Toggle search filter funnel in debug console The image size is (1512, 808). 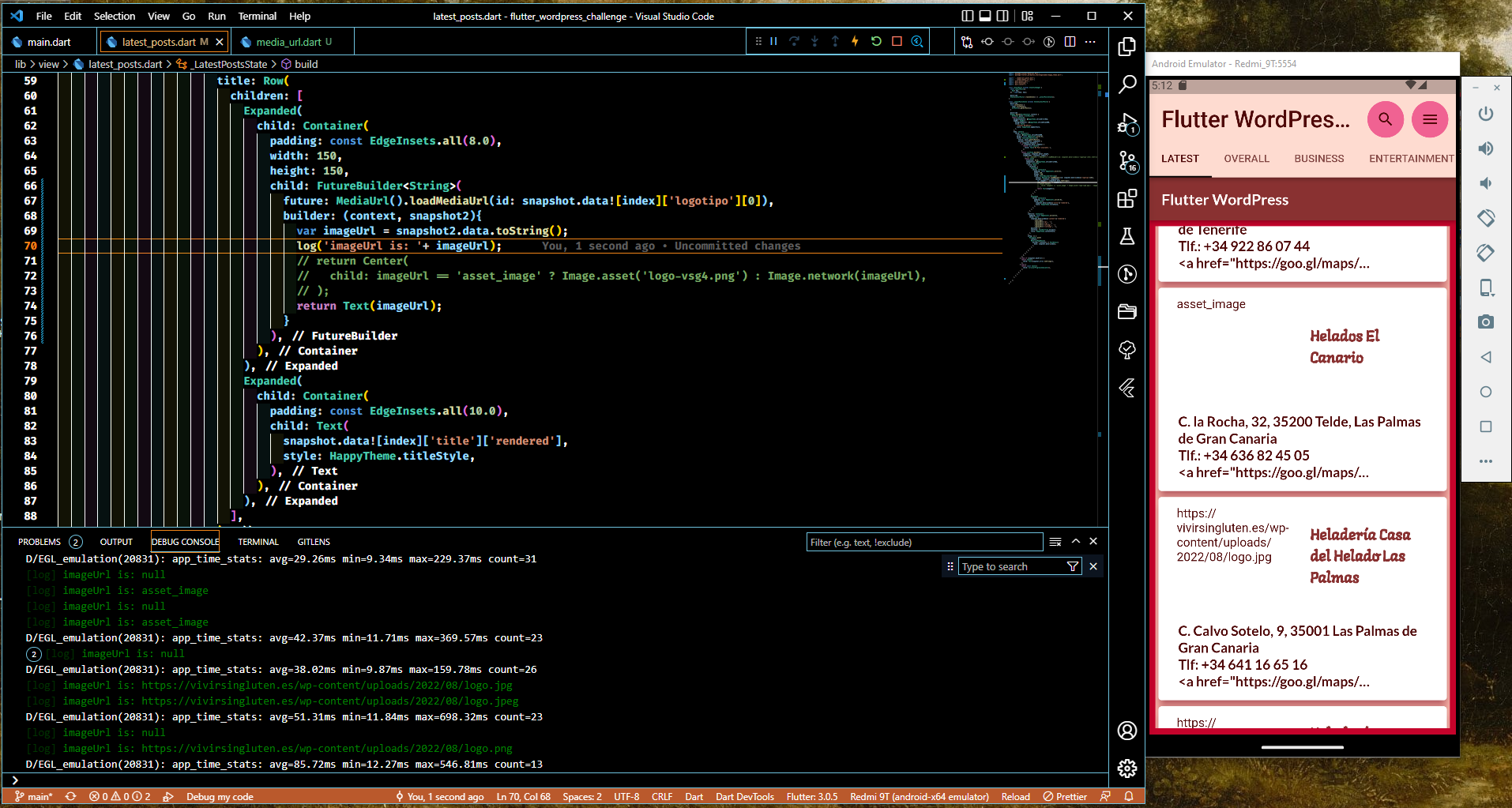pos(1072,566)
